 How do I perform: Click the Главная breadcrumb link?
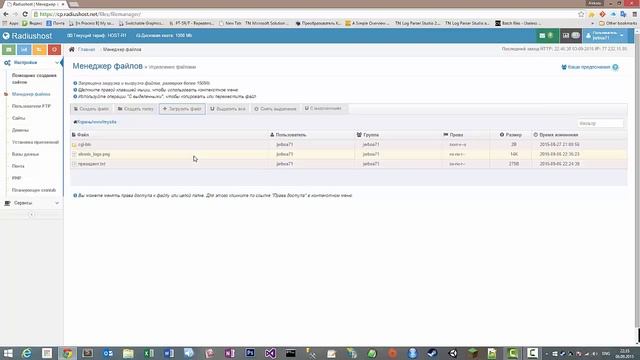[x=87, y=49]
